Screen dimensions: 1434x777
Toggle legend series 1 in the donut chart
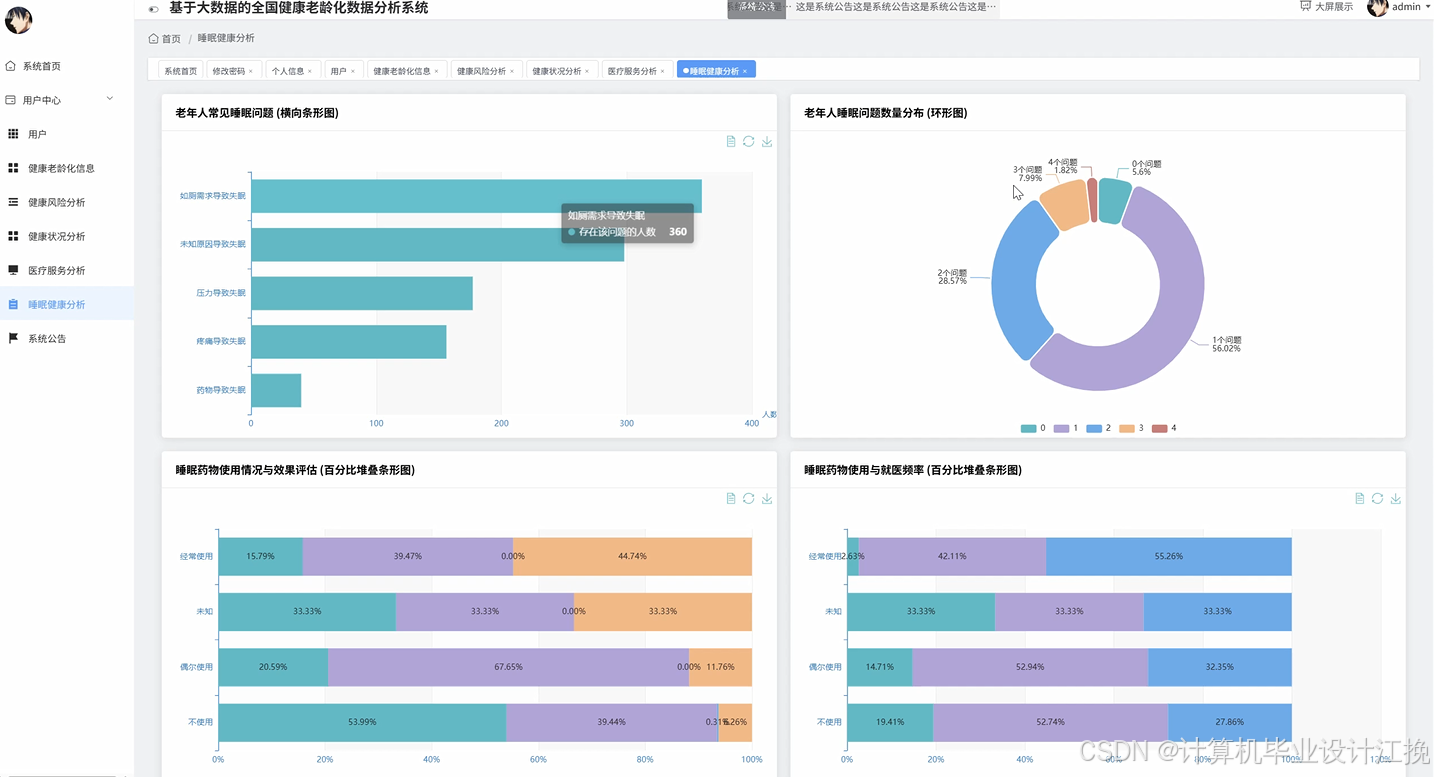(x=1065, y=428)
